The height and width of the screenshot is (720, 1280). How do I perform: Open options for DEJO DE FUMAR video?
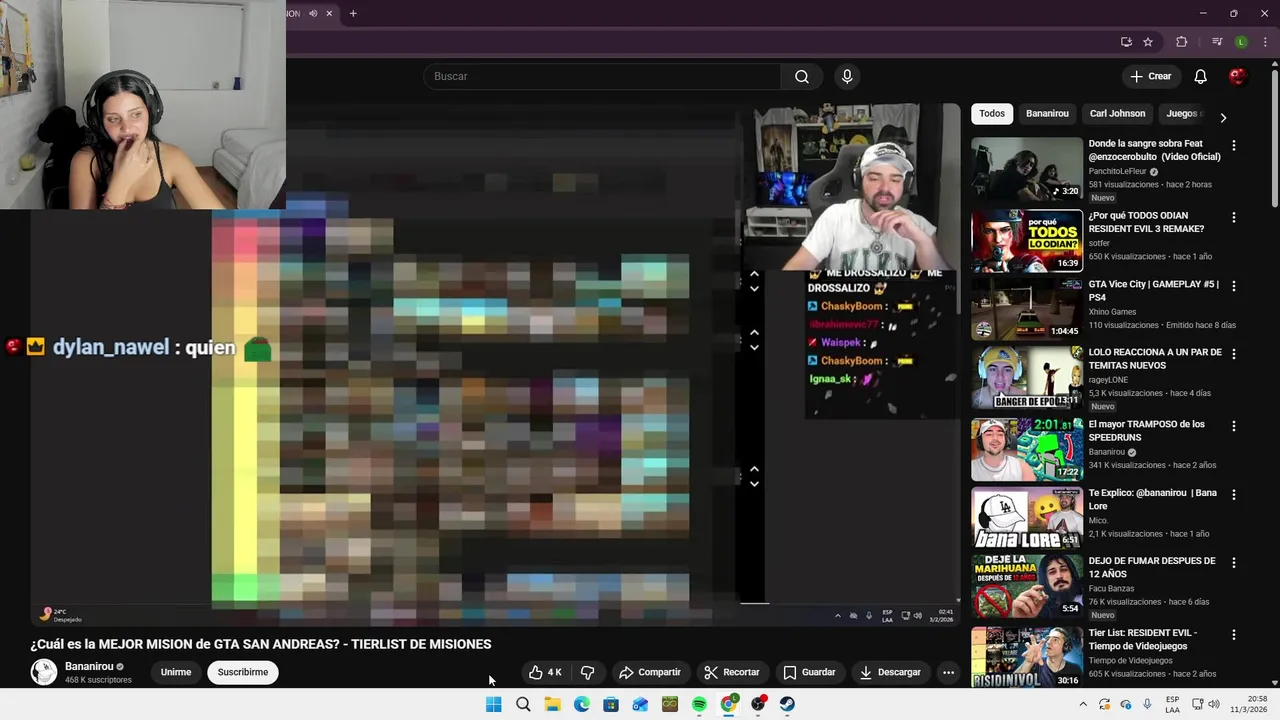point(1233,563)
